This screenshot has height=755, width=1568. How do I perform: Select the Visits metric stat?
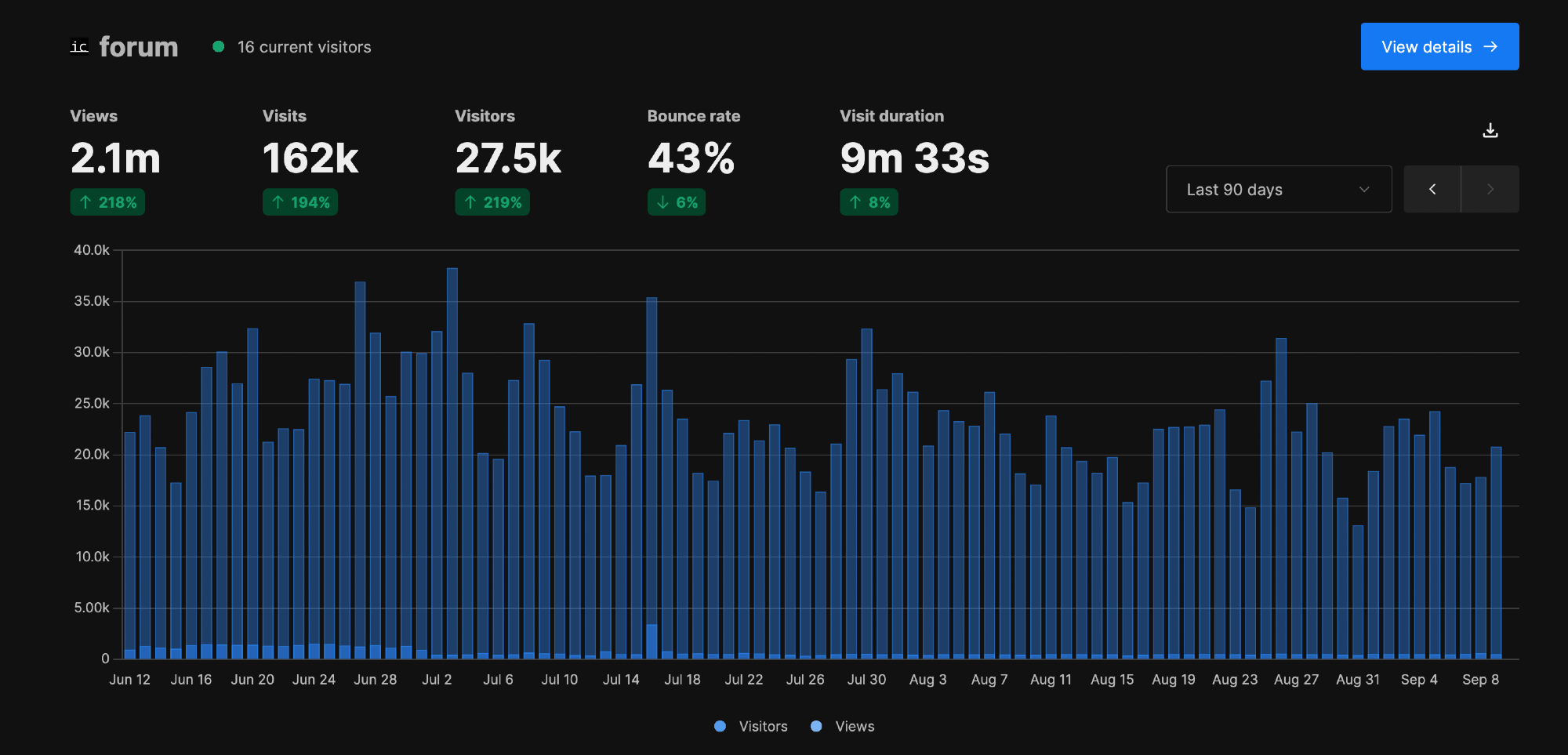[310, 157]
